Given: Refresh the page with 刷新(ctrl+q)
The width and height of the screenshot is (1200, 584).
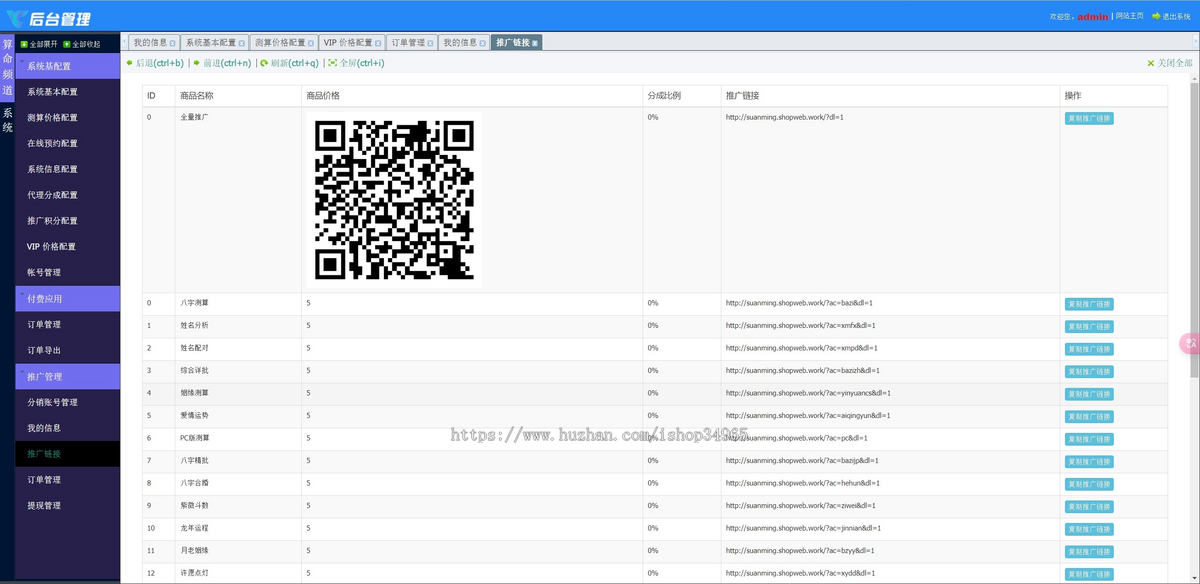Looking at the screenshot, I should pyautogui.click(x=289, y=63).
